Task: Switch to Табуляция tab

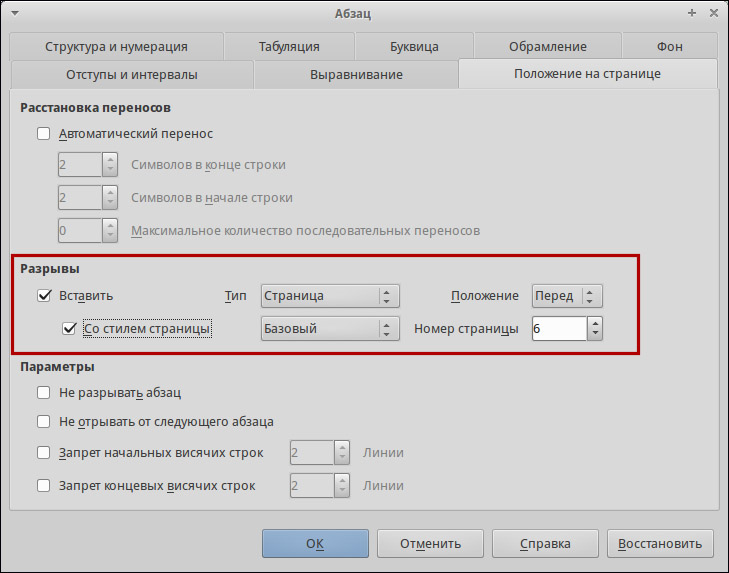Action: [x=289, y=47]
